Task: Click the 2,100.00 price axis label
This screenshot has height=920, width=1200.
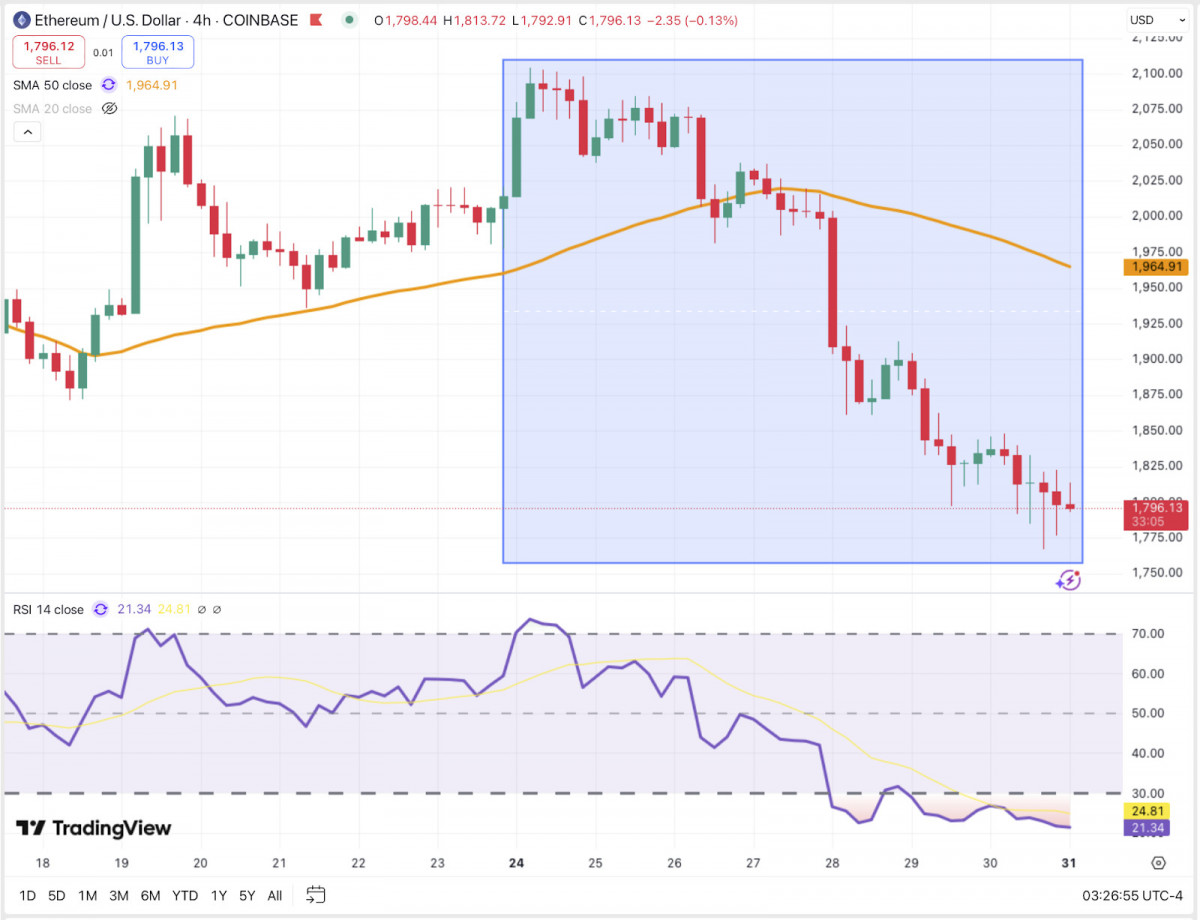Action: (x=1156, y=73)
